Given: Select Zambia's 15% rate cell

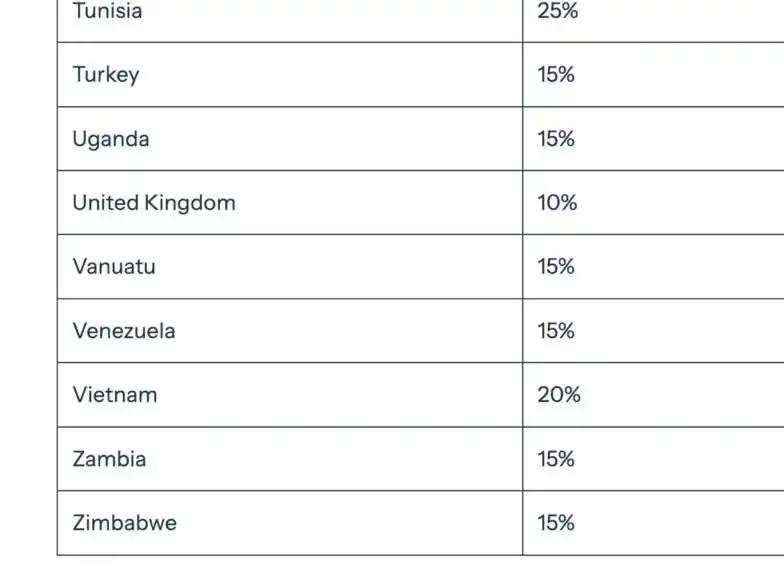Looking at the screenshot, I should 556,459.
